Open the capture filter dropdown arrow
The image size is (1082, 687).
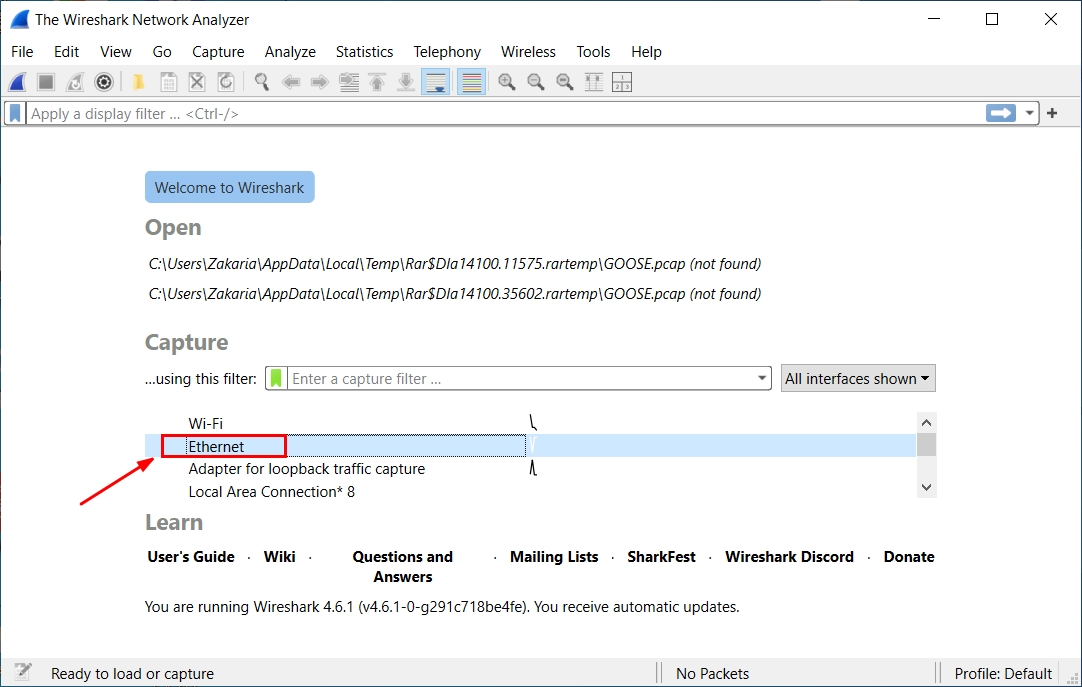pyautogui.click(x=763, y=379)
